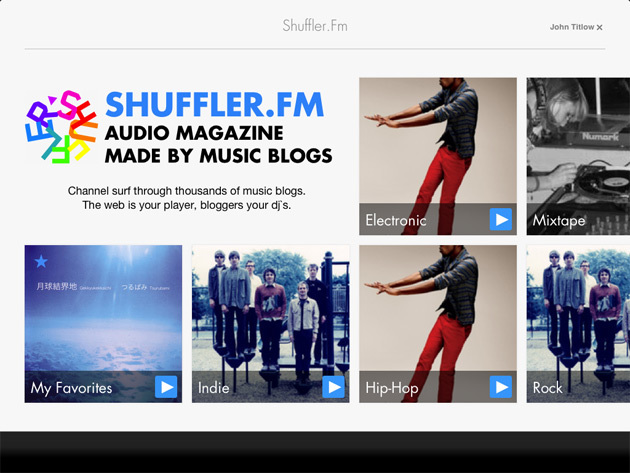
Task: Click the SHUFFLER.FM blue heading
Action: tap(215, 104)
